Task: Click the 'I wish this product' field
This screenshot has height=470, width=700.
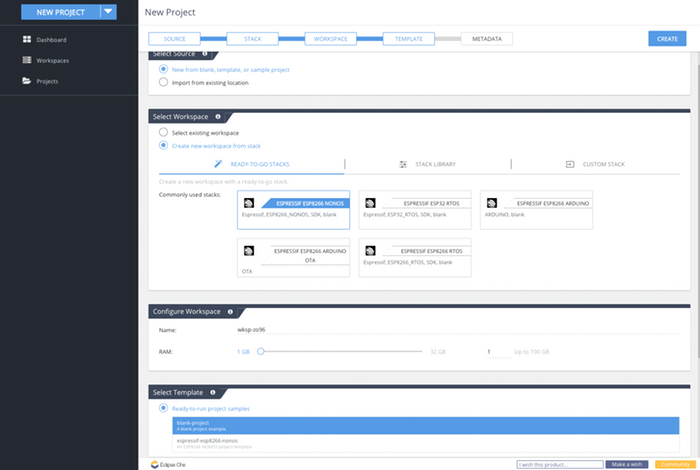Action: (560, 465)
